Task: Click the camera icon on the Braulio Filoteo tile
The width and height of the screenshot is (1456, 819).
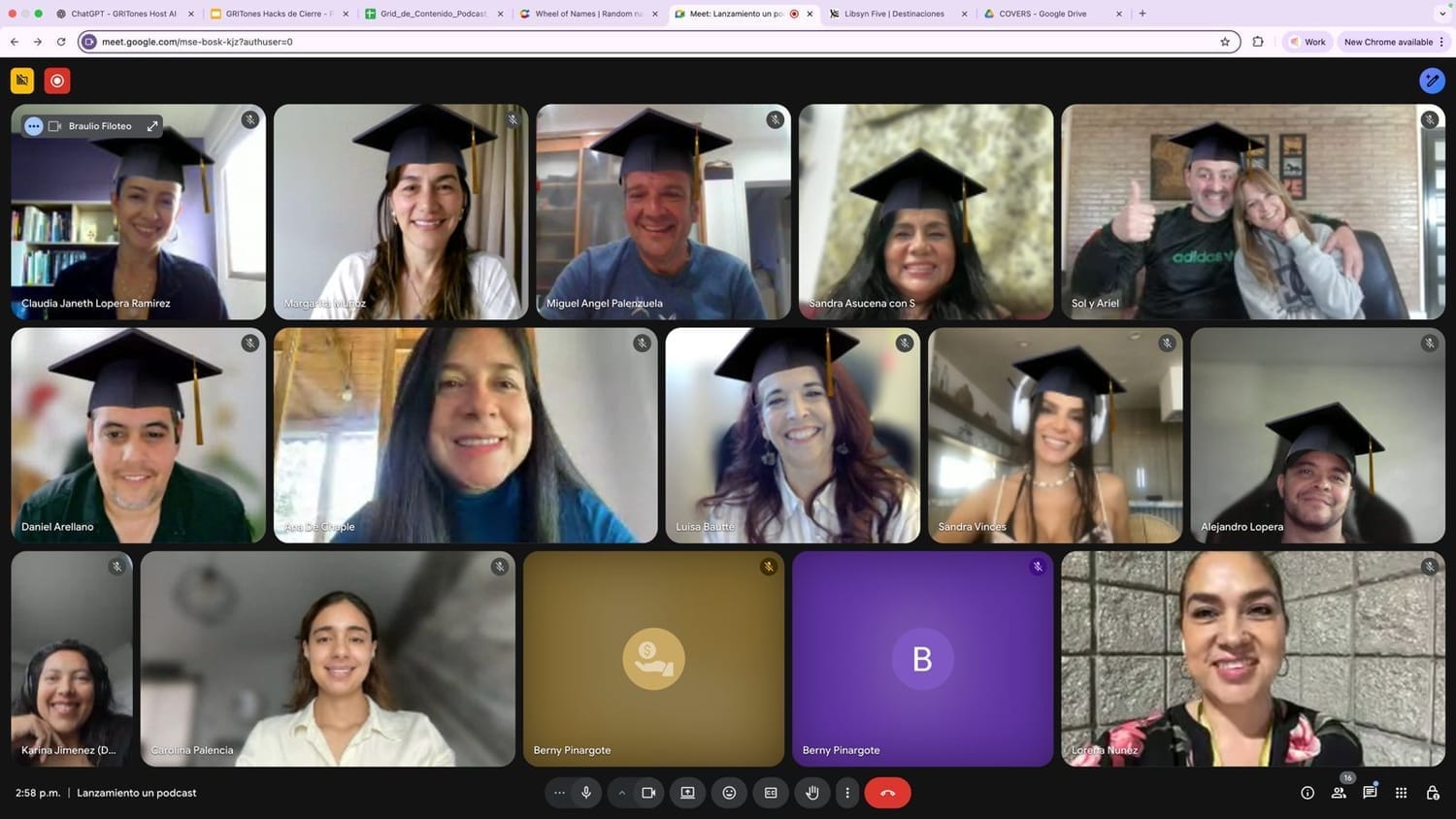Action: 54,126
